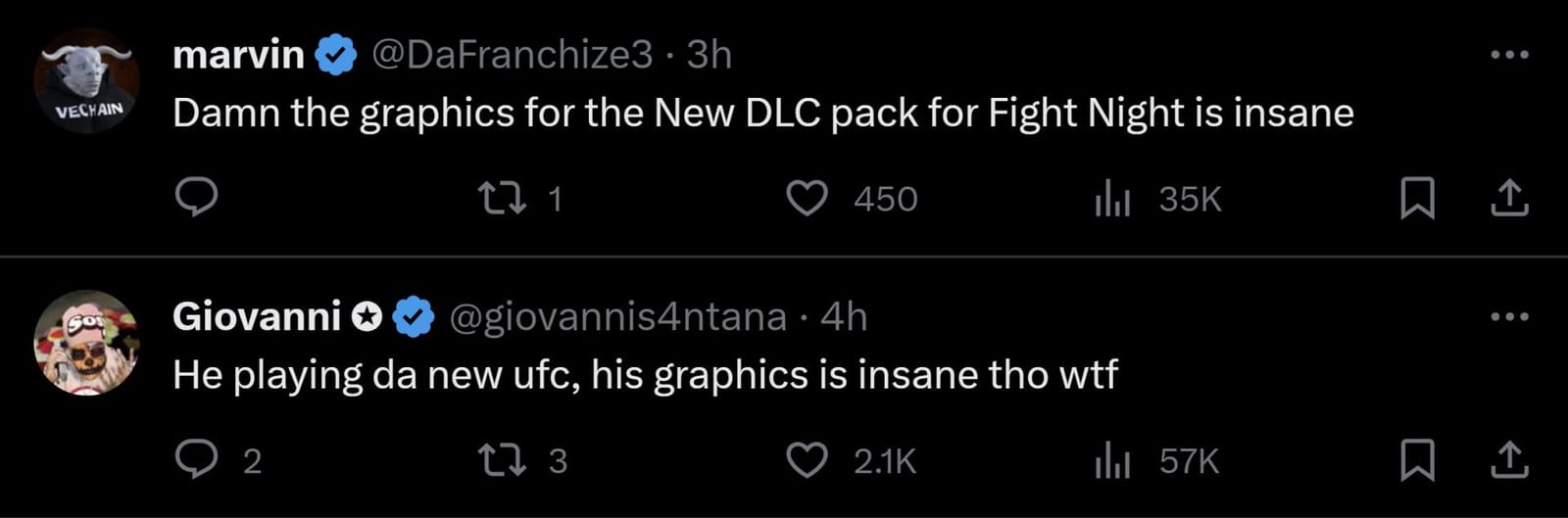View analytics for marvin's 35K-view tweet
This screenshot has width=1568, height=518.
[x=1112, y=199]
